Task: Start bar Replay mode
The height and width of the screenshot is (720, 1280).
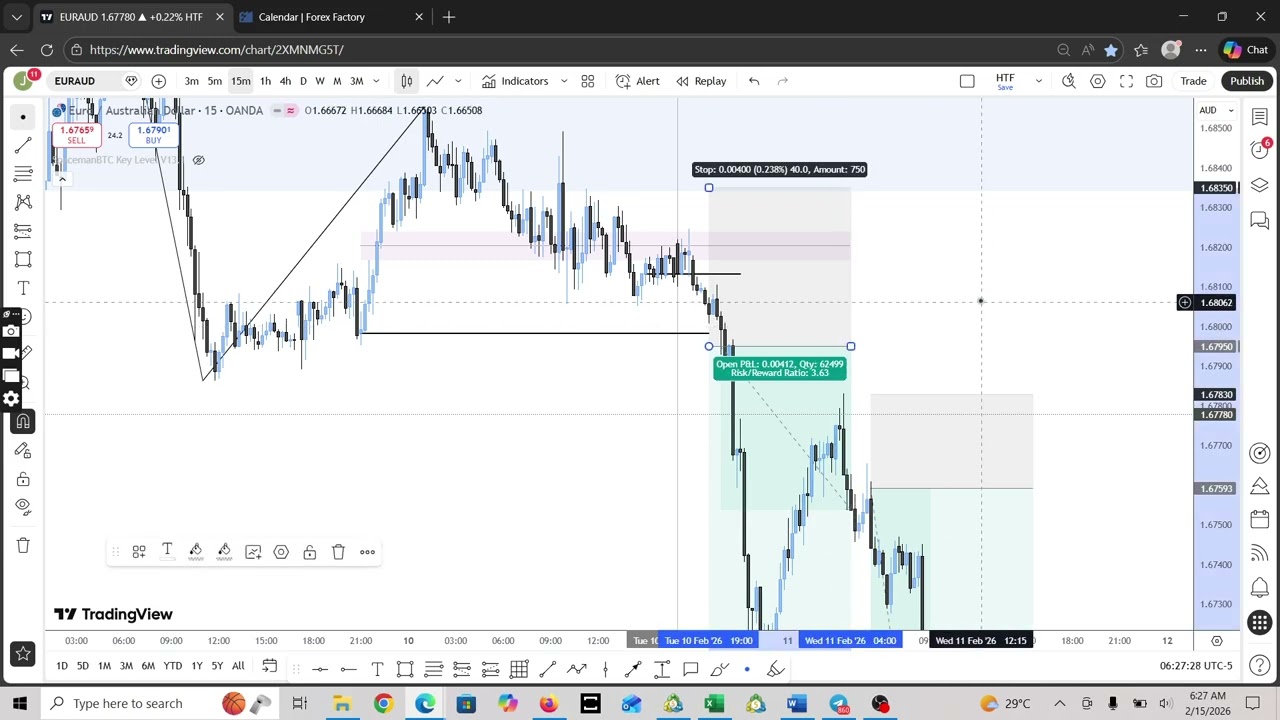Action: 701,81
